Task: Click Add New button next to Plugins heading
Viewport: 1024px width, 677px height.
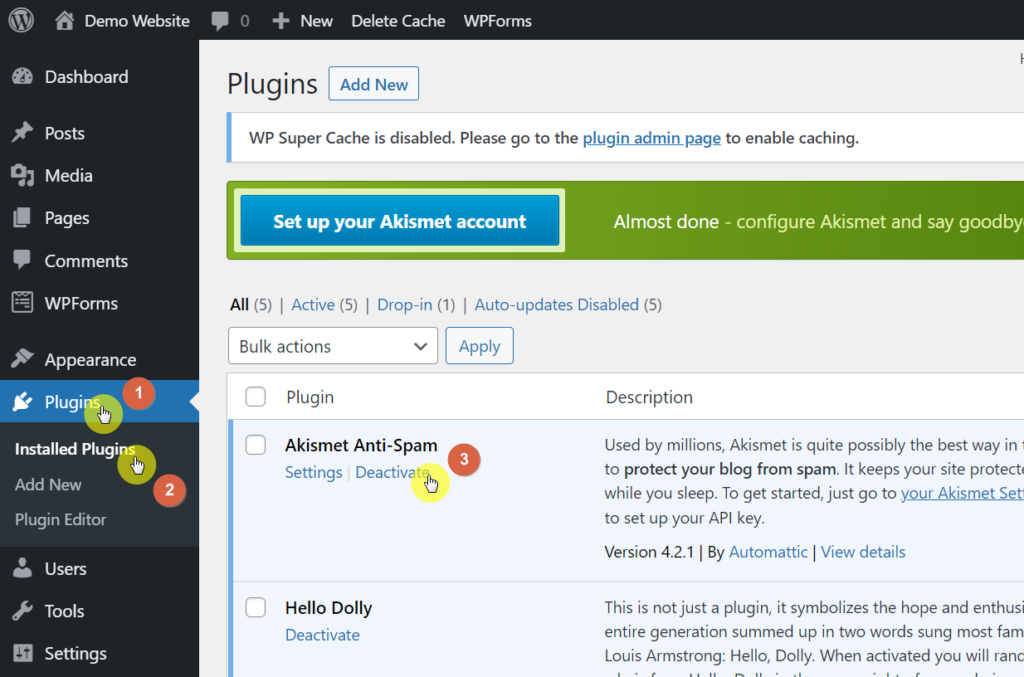Action: pos(374,84)
